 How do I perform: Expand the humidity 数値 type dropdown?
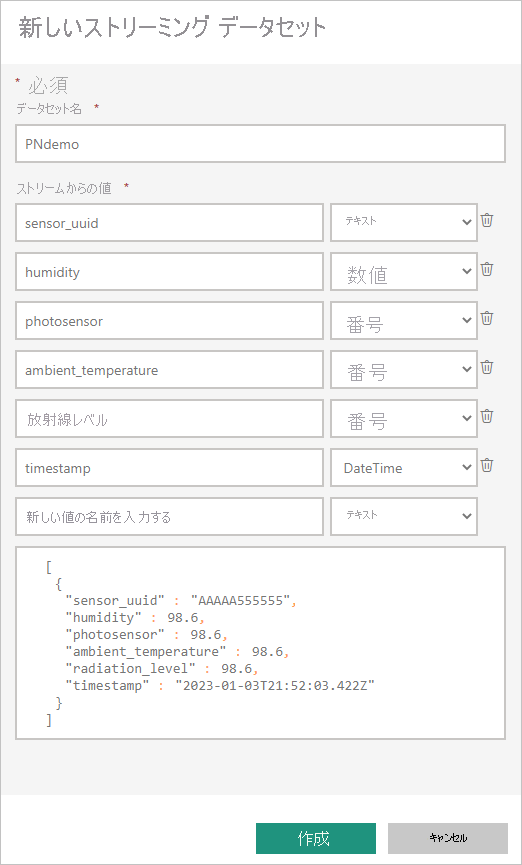click(x=404, y=271)
